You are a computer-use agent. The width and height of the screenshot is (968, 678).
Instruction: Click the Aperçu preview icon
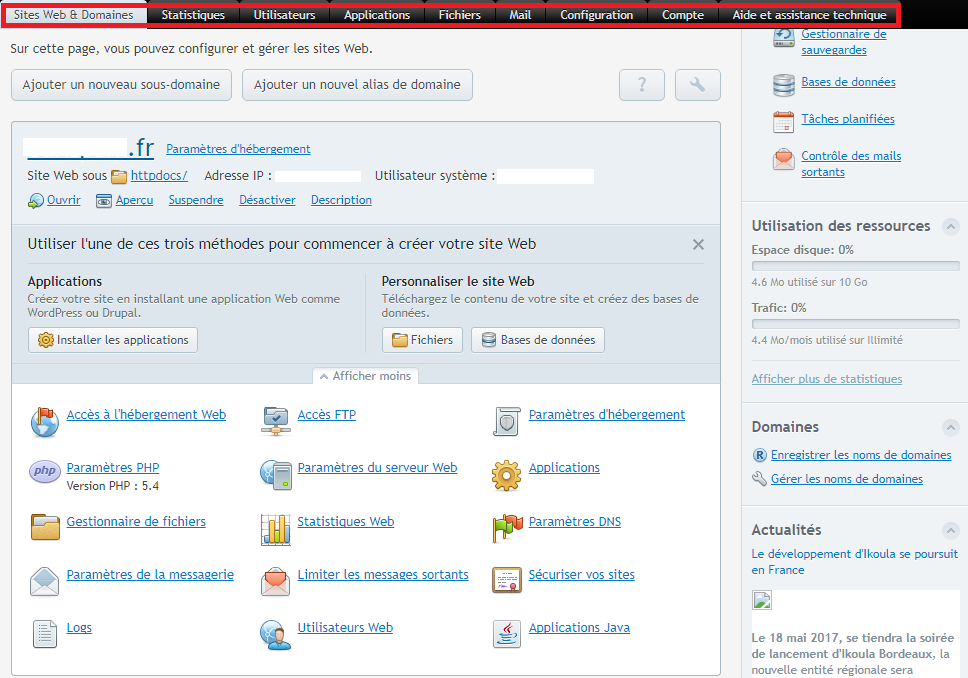tap(104, 201)
